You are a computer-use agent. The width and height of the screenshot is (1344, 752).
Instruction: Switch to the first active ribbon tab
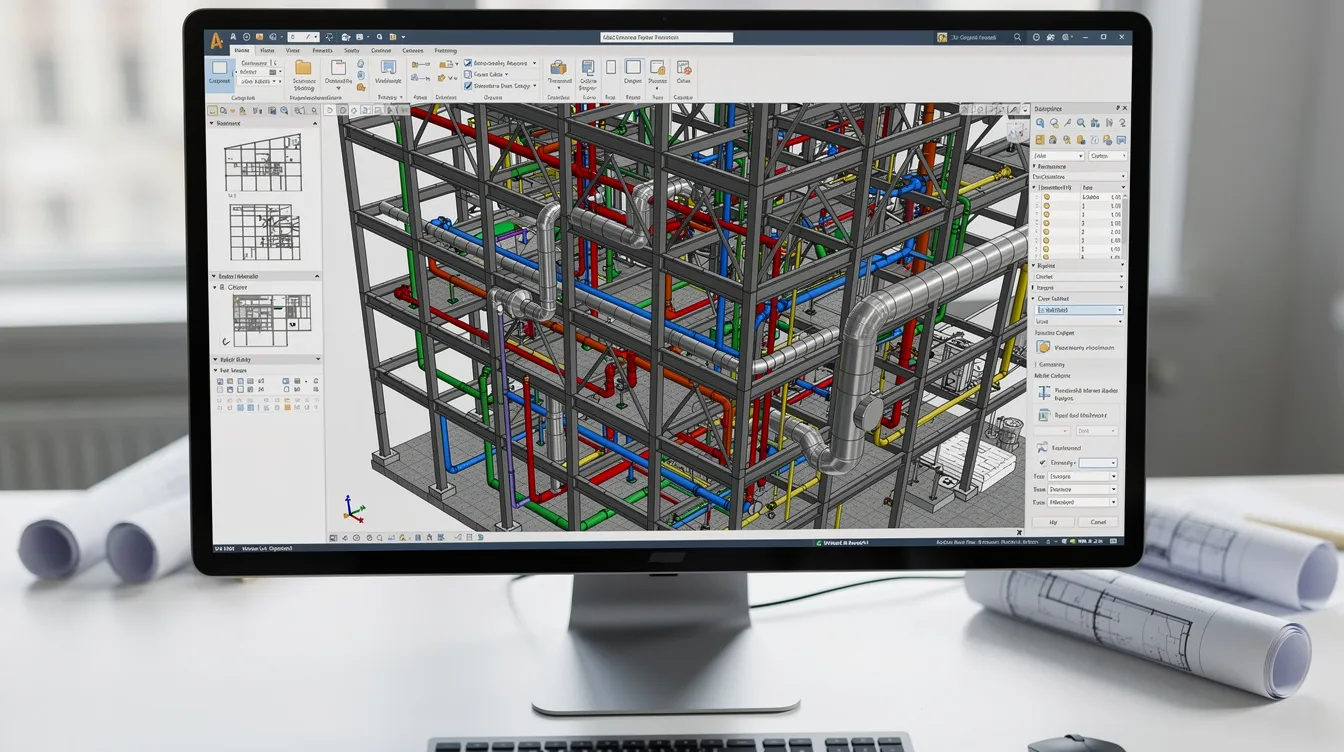coord(242,50)
